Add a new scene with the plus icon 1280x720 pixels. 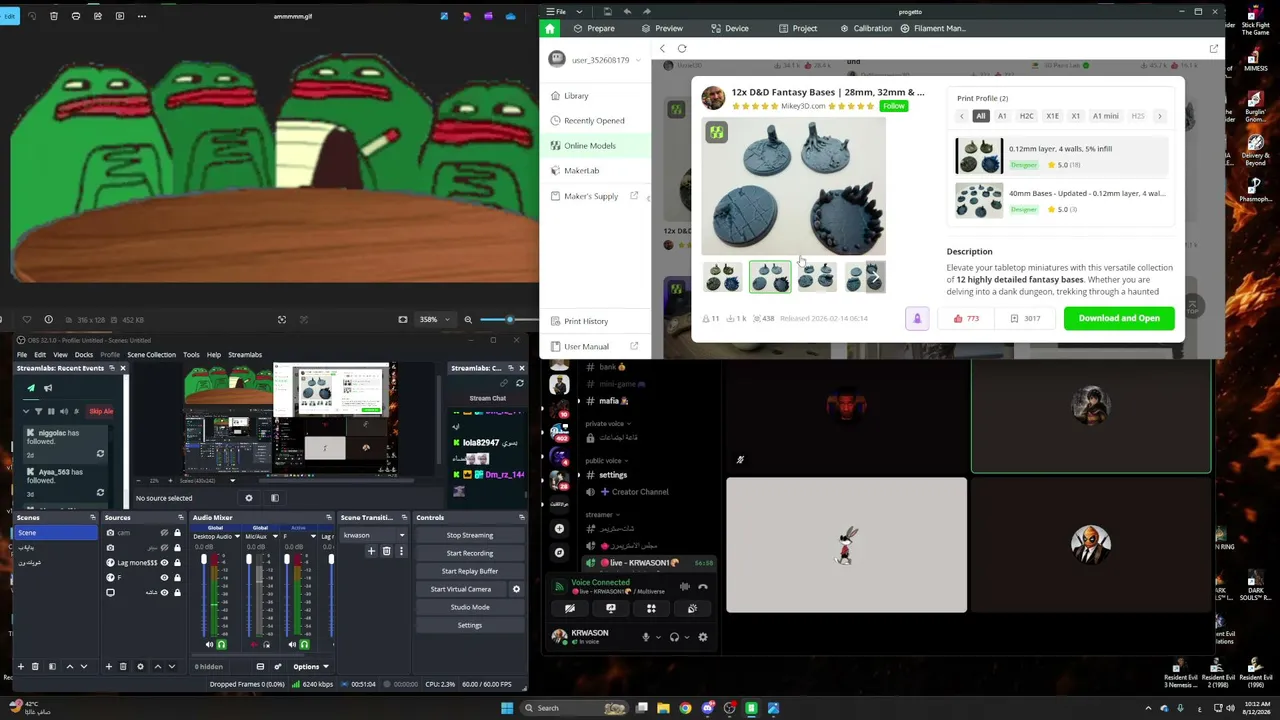click(x=20, y=666)
